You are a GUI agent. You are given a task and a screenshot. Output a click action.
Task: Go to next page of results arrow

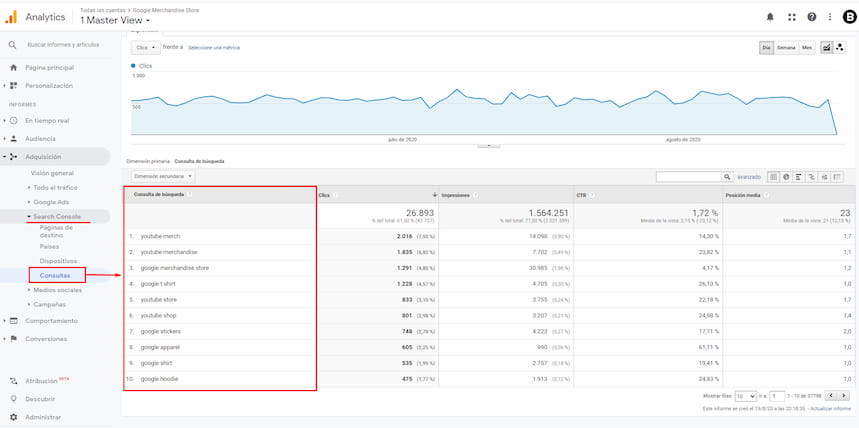(x=844, y=396)
